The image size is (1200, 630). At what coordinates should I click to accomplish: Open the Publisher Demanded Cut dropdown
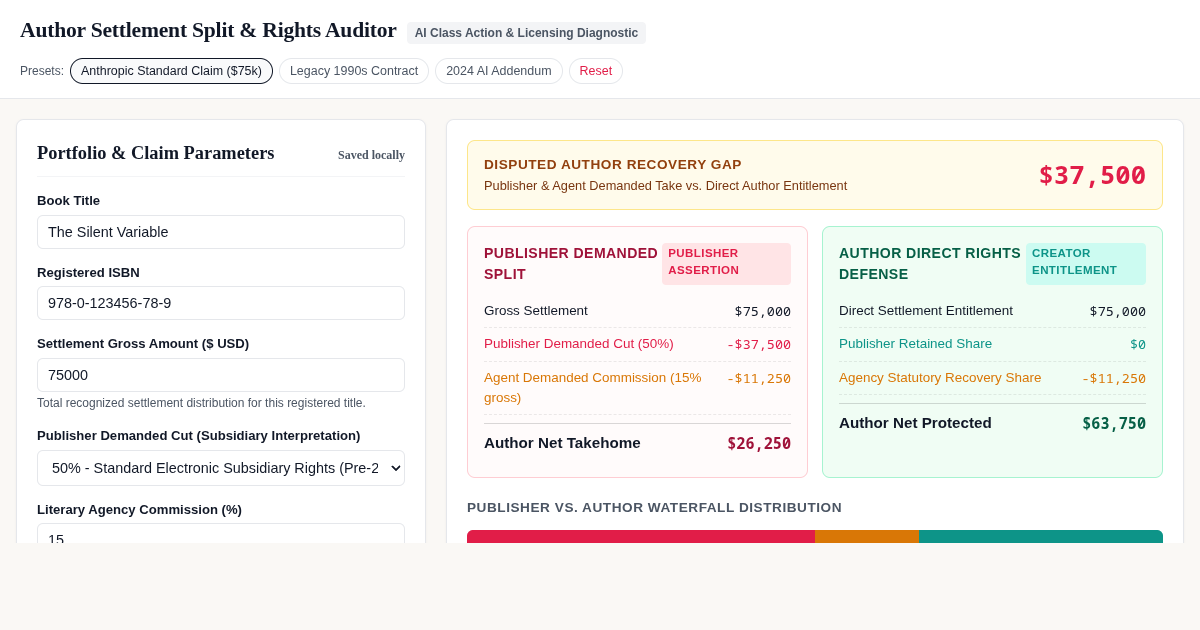tap(221, 468)
